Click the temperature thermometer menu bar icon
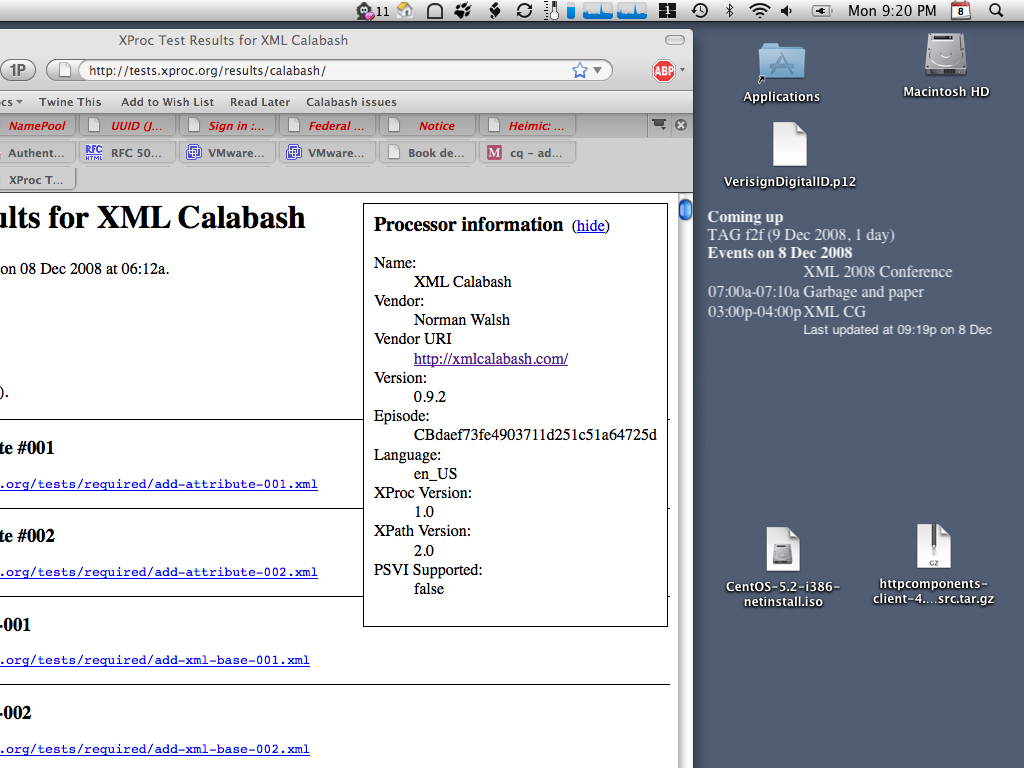Viewport: 1024px width, 768px height. 552,10
